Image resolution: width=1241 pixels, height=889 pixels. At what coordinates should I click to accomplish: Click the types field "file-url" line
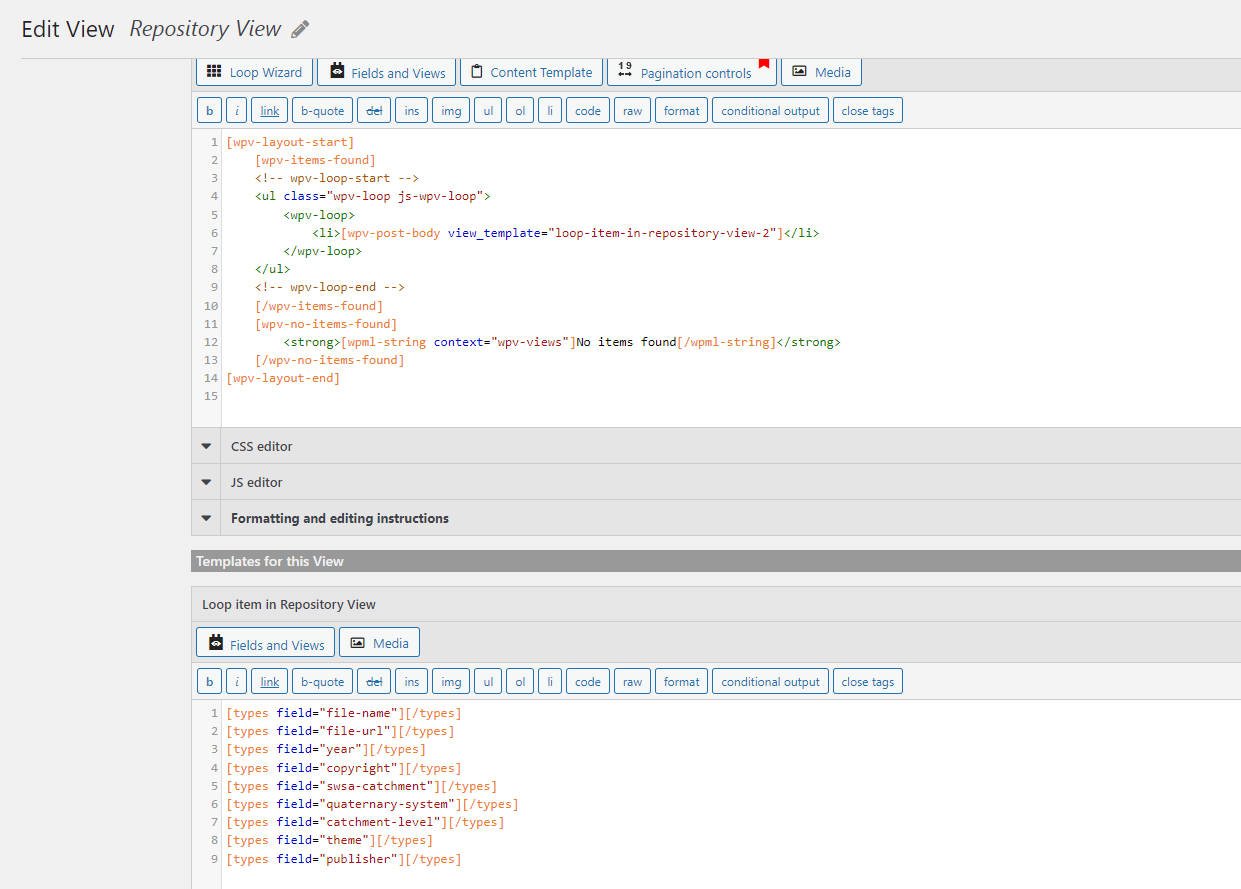(340, 731)
